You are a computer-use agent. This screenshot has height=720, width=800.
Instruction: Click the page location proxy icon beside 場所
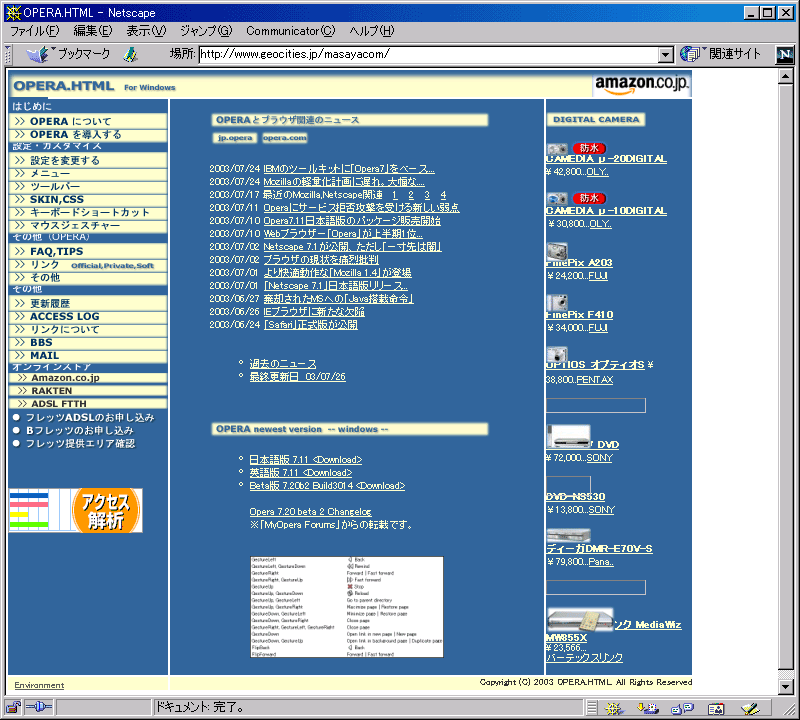(131, 55)
